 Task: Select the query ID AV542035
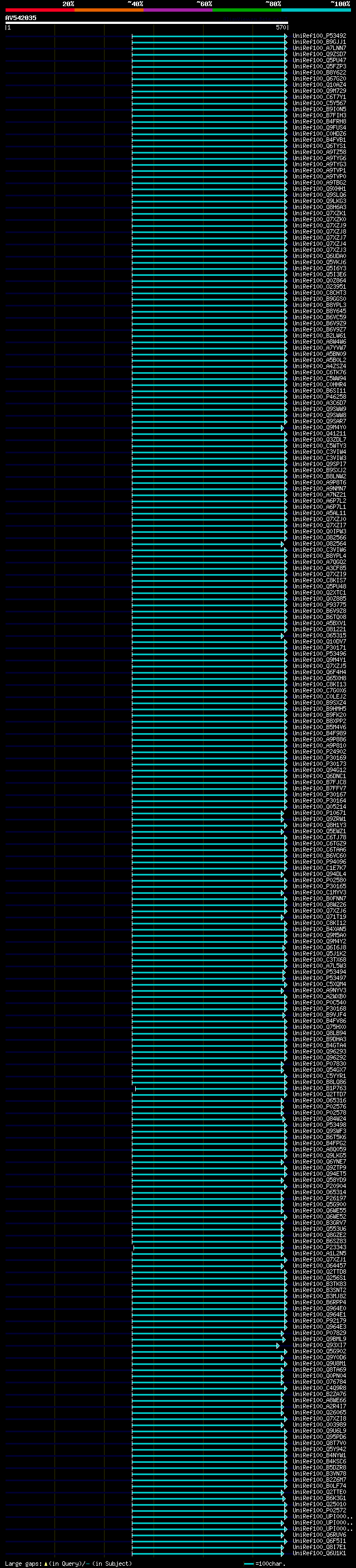21,18
